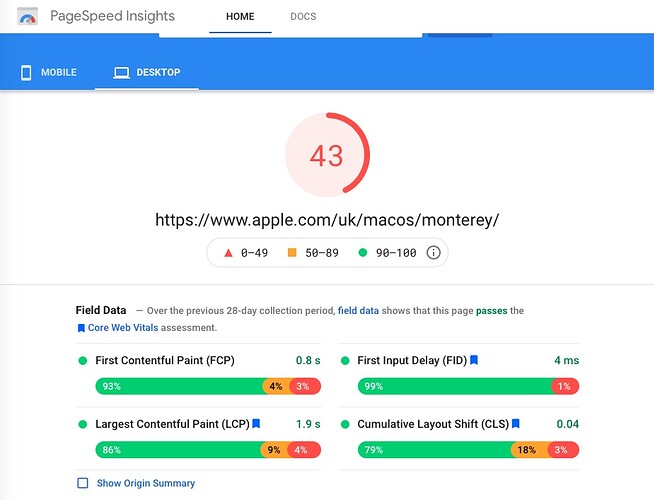The width and height of the screenshot is (654, 500).
Task: Click the FCP 3% red bar segment
Action: coord(305,386)
